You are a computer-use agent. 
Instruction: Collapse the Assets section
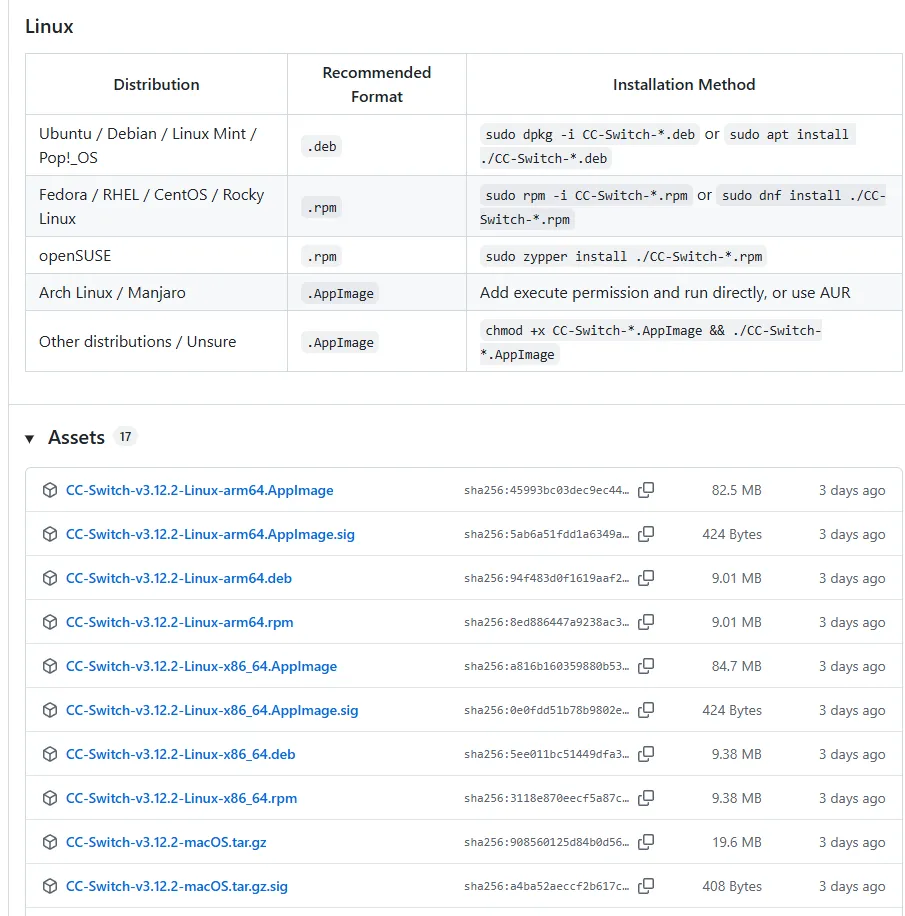click(x=30, y=438)
